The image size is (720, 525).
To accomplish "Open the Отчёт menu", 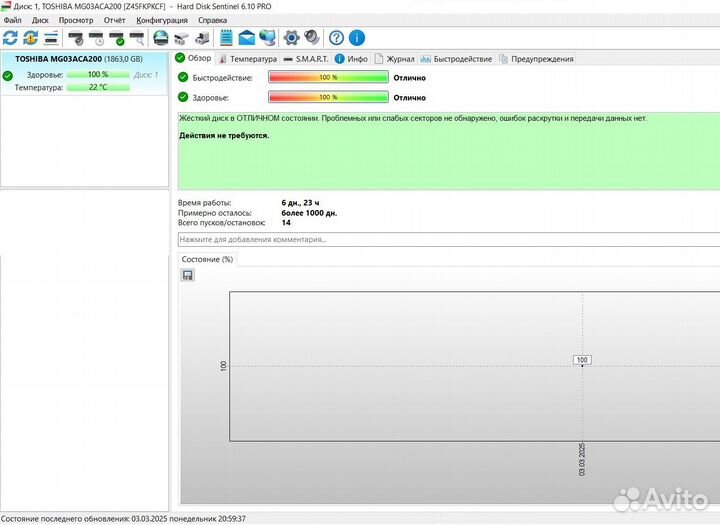I will pyautogui.click(x=114, y=20).
